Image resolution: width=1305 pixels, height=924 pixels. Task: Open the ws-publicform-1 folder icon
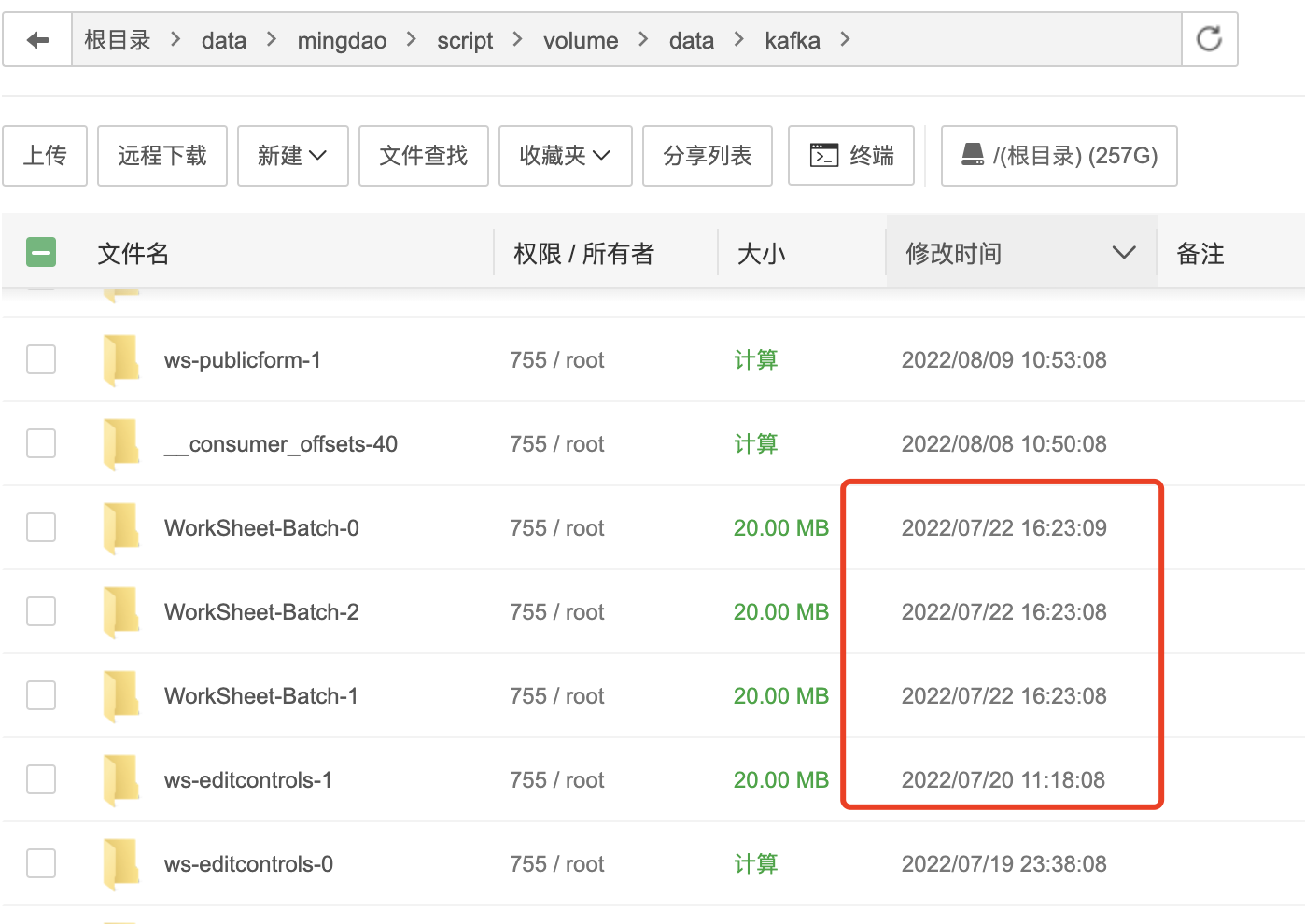121,360
